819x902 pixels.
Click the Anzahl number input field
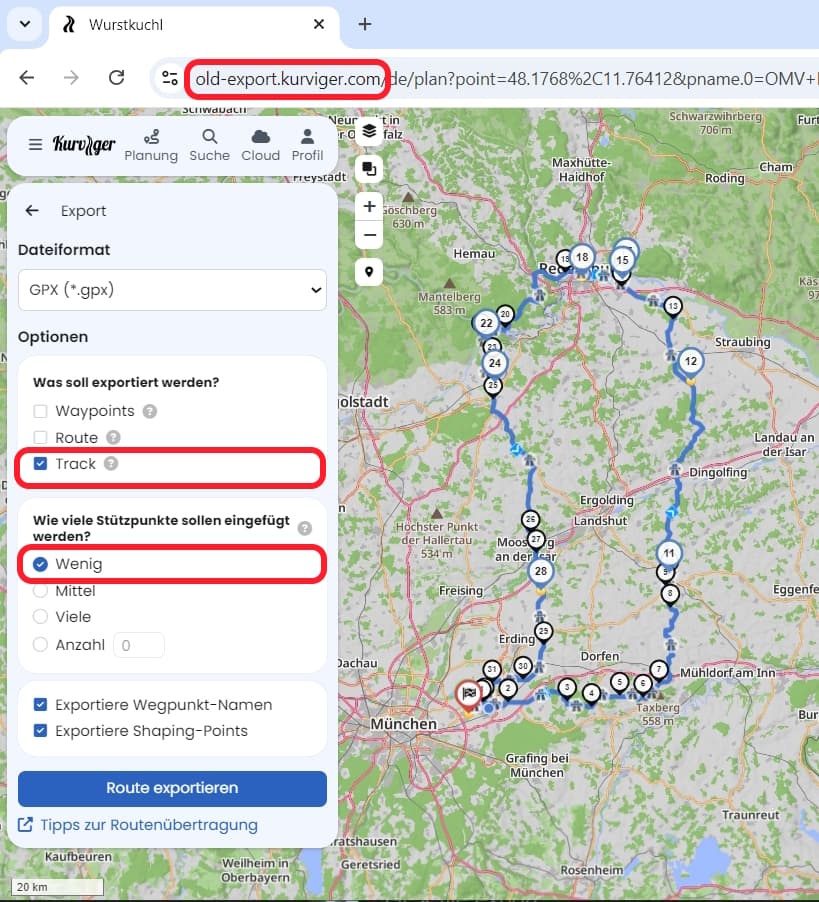(139, 645)
